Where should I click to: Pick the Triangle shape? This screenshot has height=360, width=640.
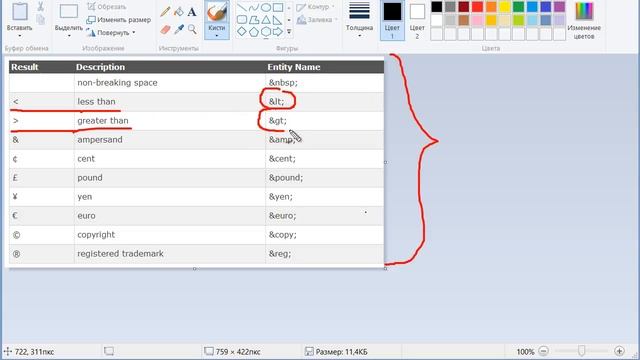266,19
